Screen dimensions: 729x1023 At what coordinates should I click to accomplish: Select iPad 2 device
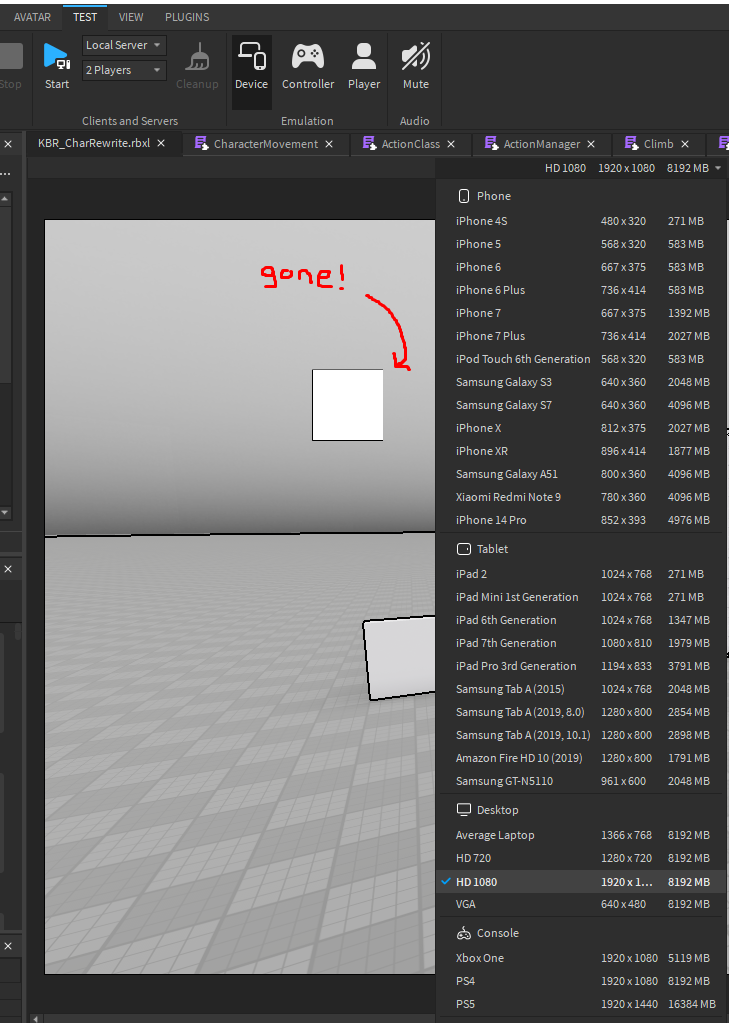582,573
